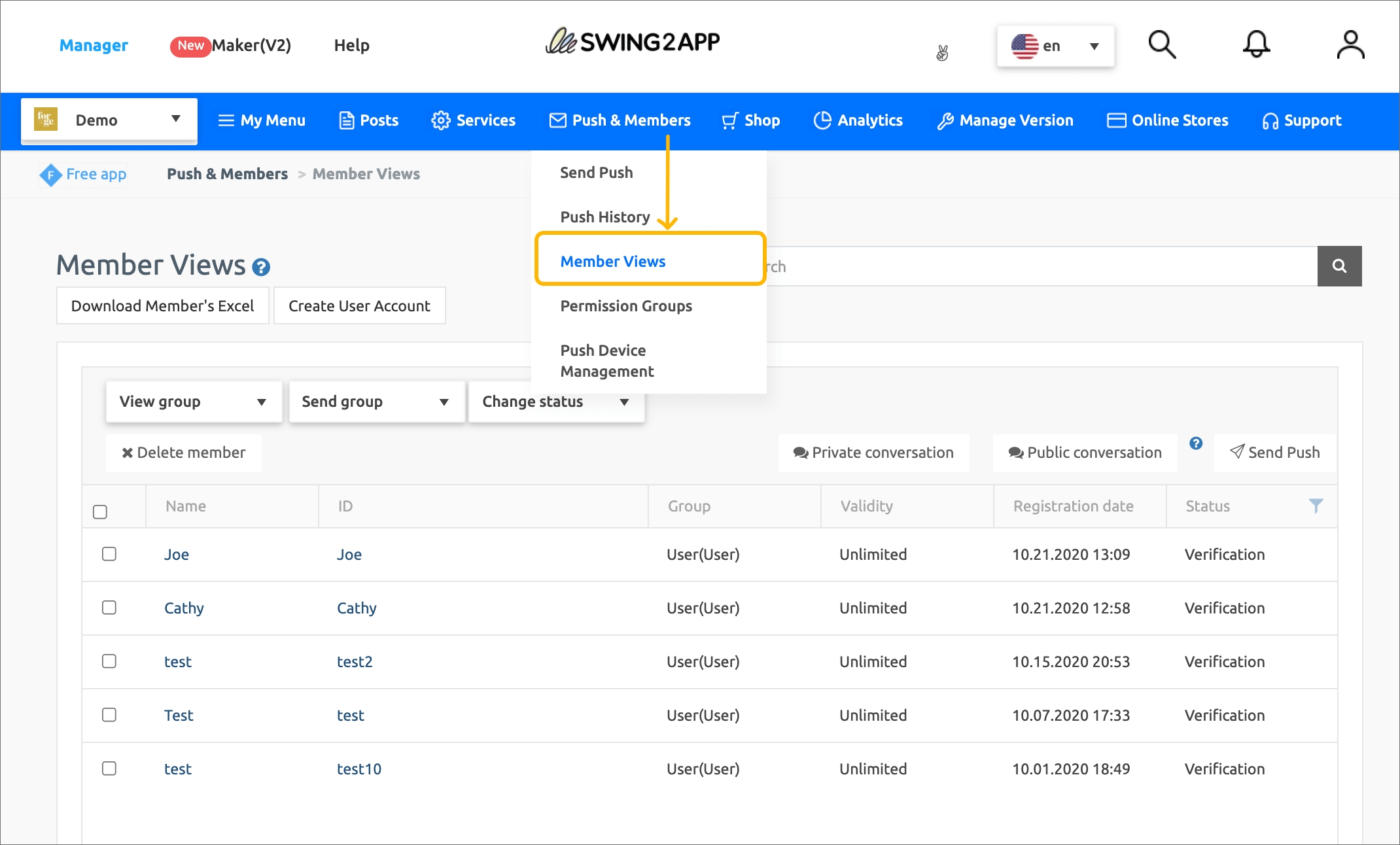Click help icon next to Public conversation
Image resolution: width=1400 pixels, height=845 pixels.
pos(1196,443)
